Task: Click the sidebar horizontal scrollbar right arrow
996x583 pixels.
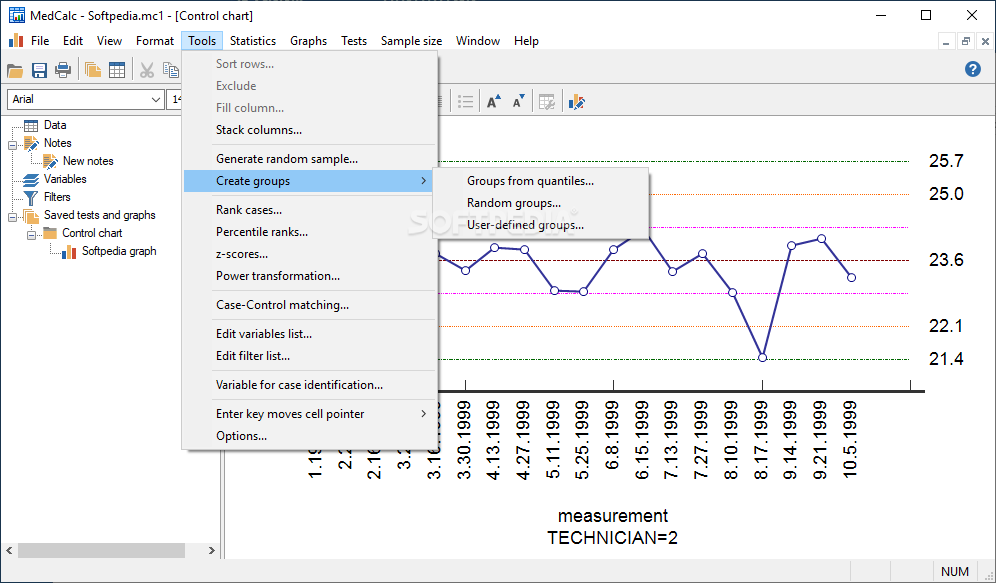Action: [212, 551]
